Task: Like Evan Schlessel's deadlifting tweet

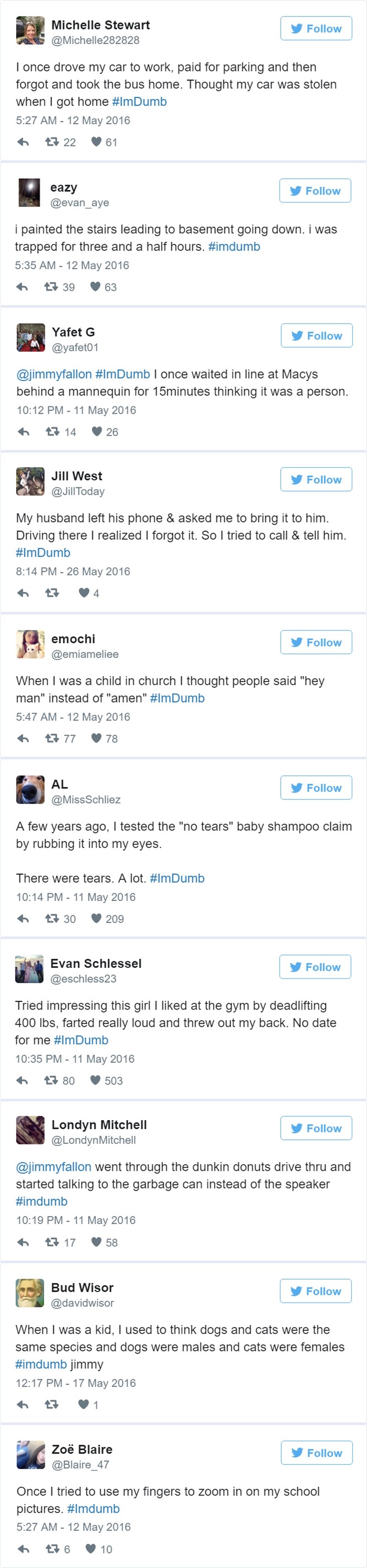Action: [x=95, y=1081]
